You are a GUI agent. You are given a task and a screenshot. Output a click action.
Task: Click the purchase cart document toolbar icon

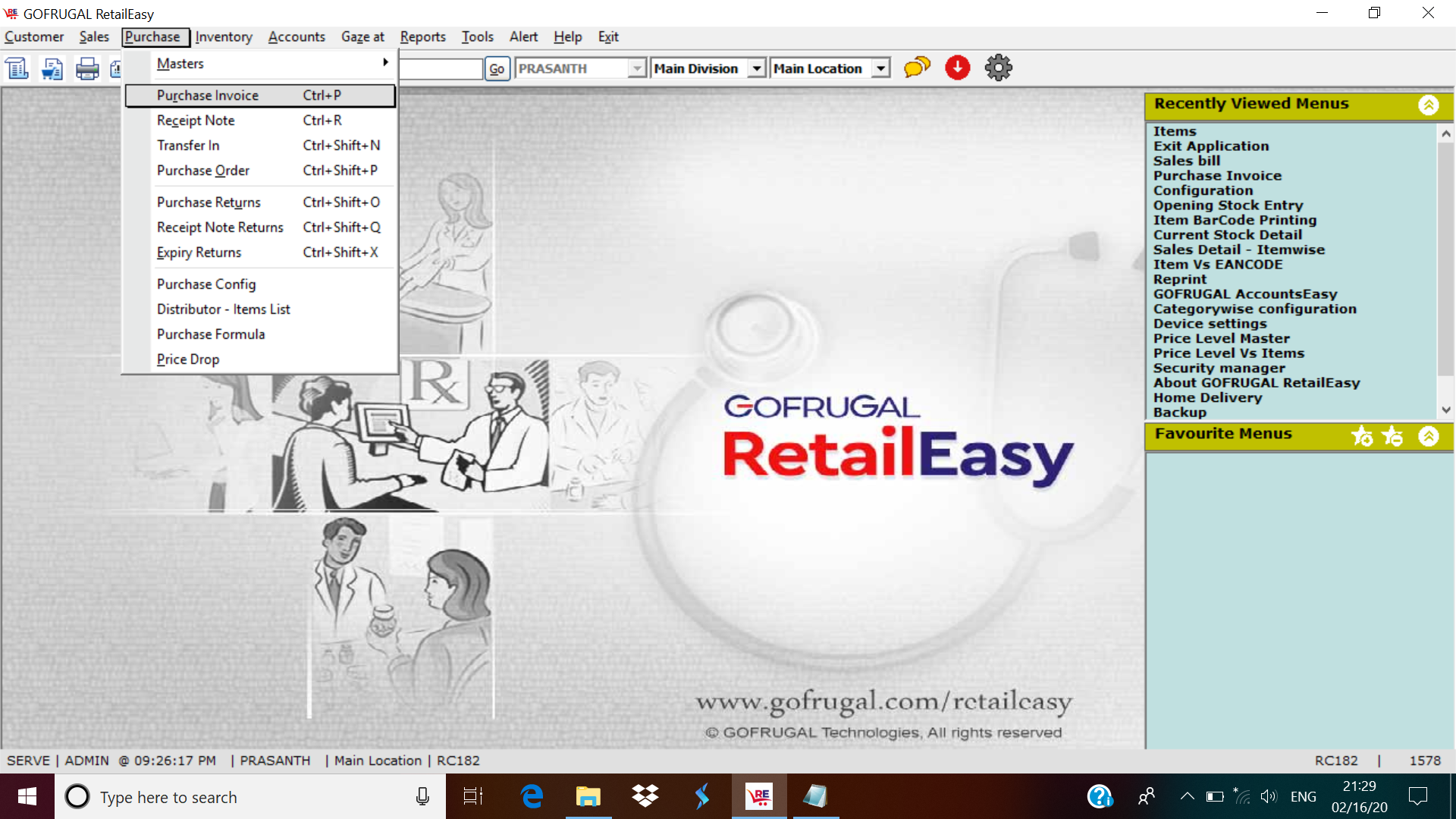[52, 68]
